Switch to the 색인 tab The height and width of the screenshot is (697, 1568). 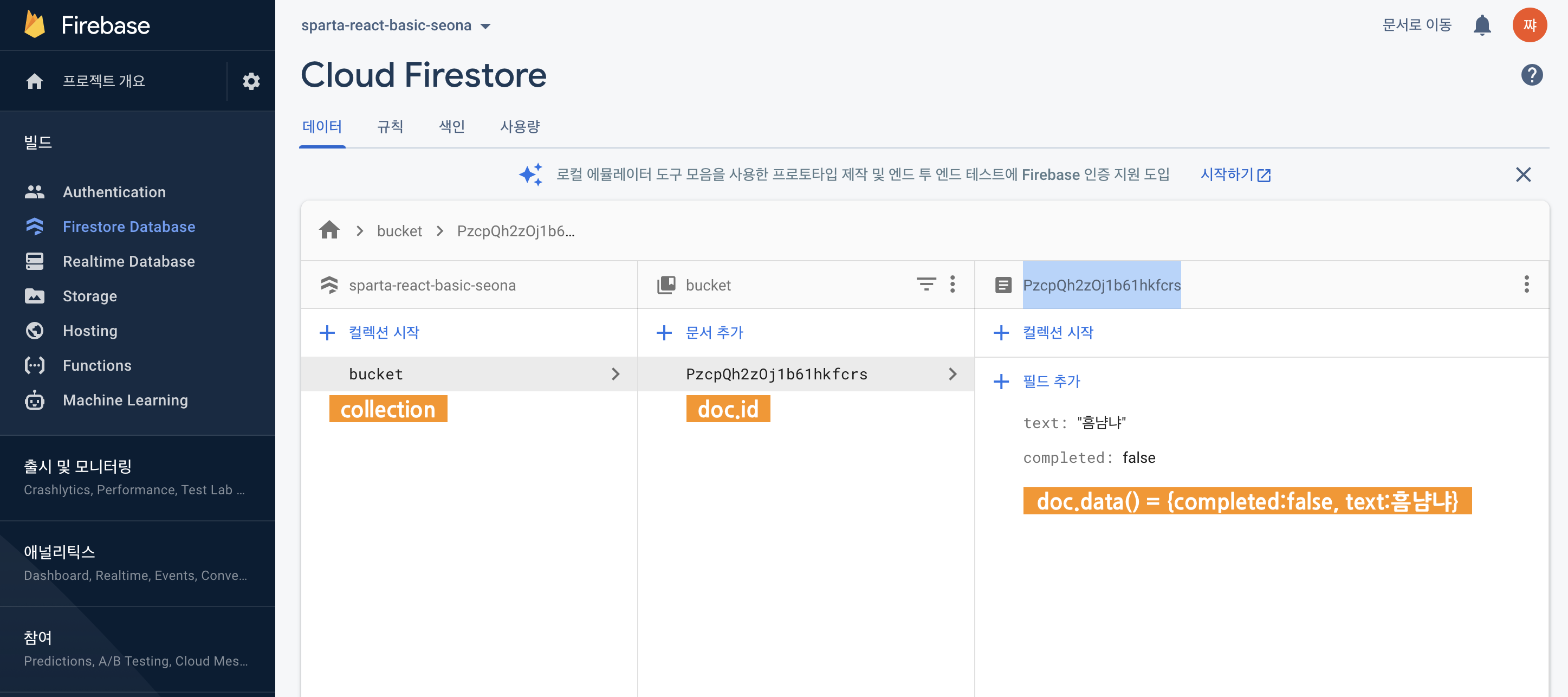coord(452,127)
